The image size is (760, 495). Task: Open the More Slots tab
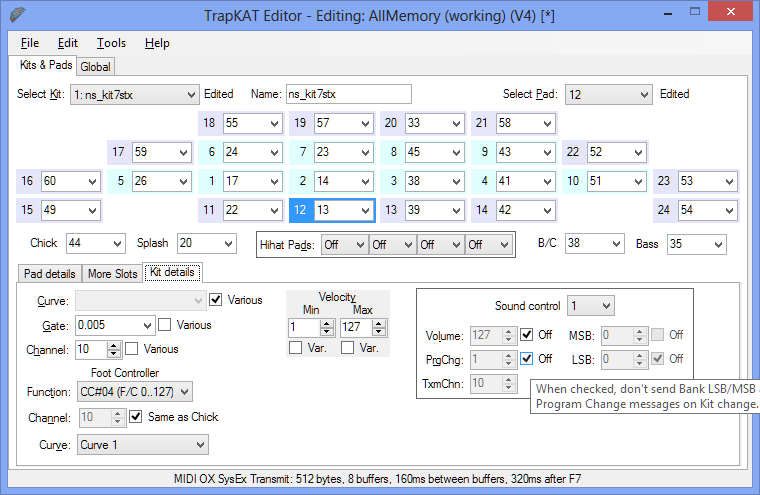coord(112,274)
